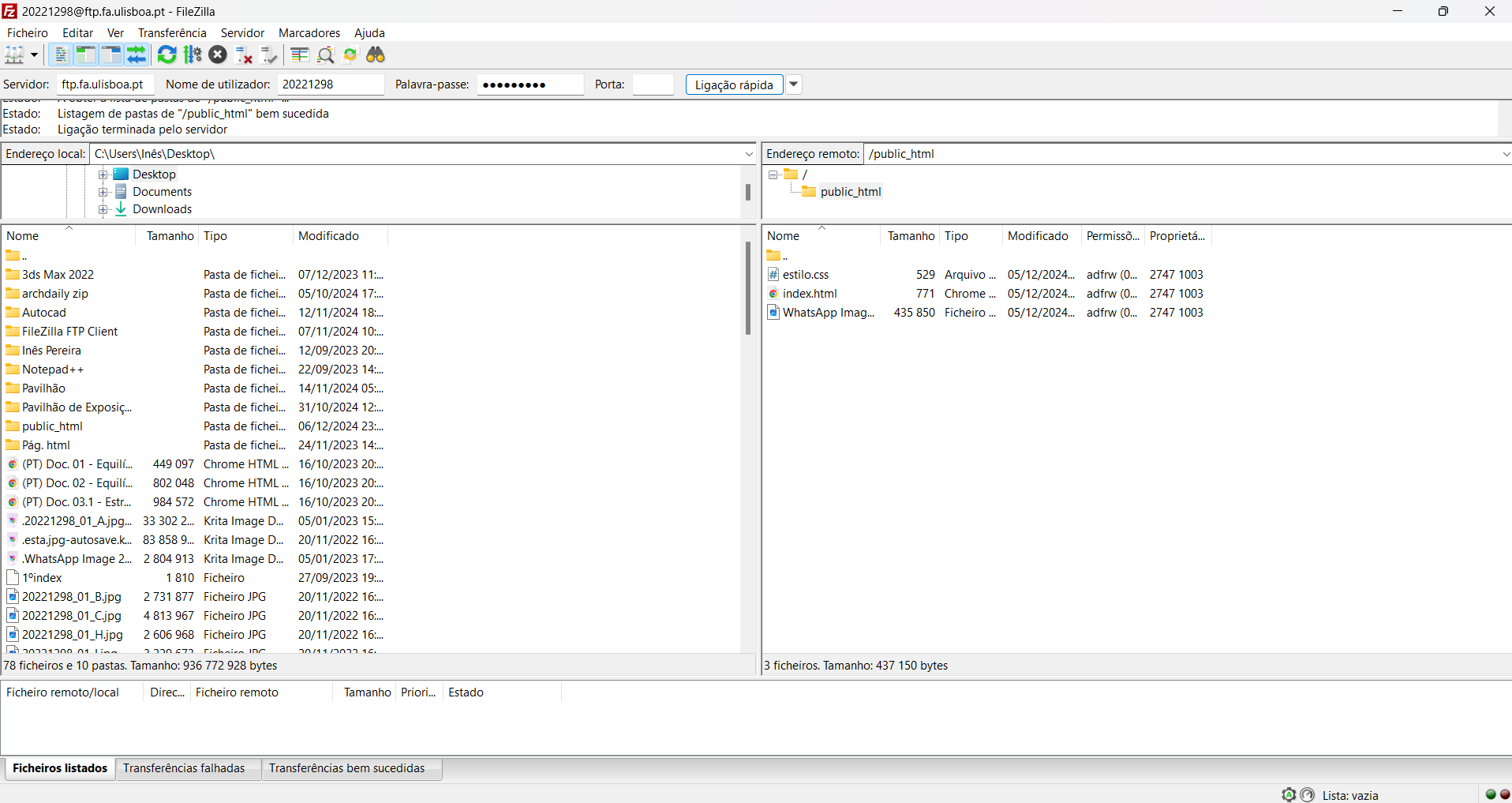This screenshot has width=1512, height=803.
Task: Select remote WhatsApp Image file
Action: (x=828, y=313)
